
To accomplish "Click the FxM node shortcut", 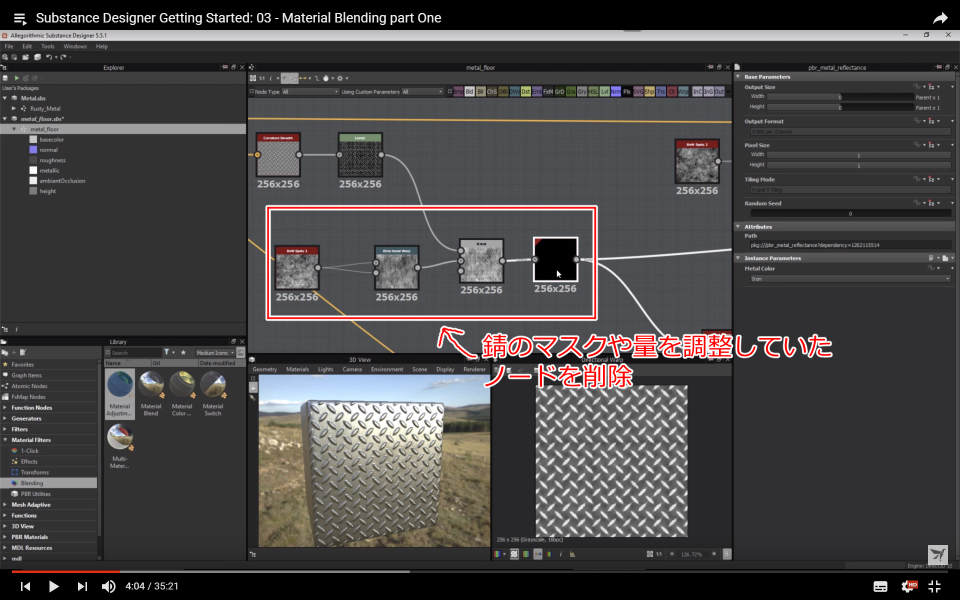I will point(549,91).
